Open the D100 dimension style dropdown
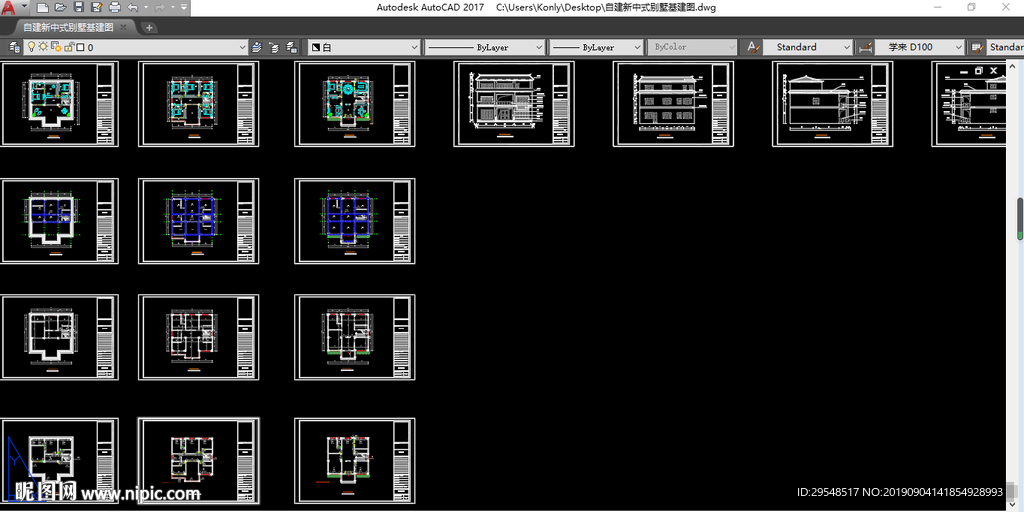Viewport: 1024px width, 512px height. click(x=958, y=47)
